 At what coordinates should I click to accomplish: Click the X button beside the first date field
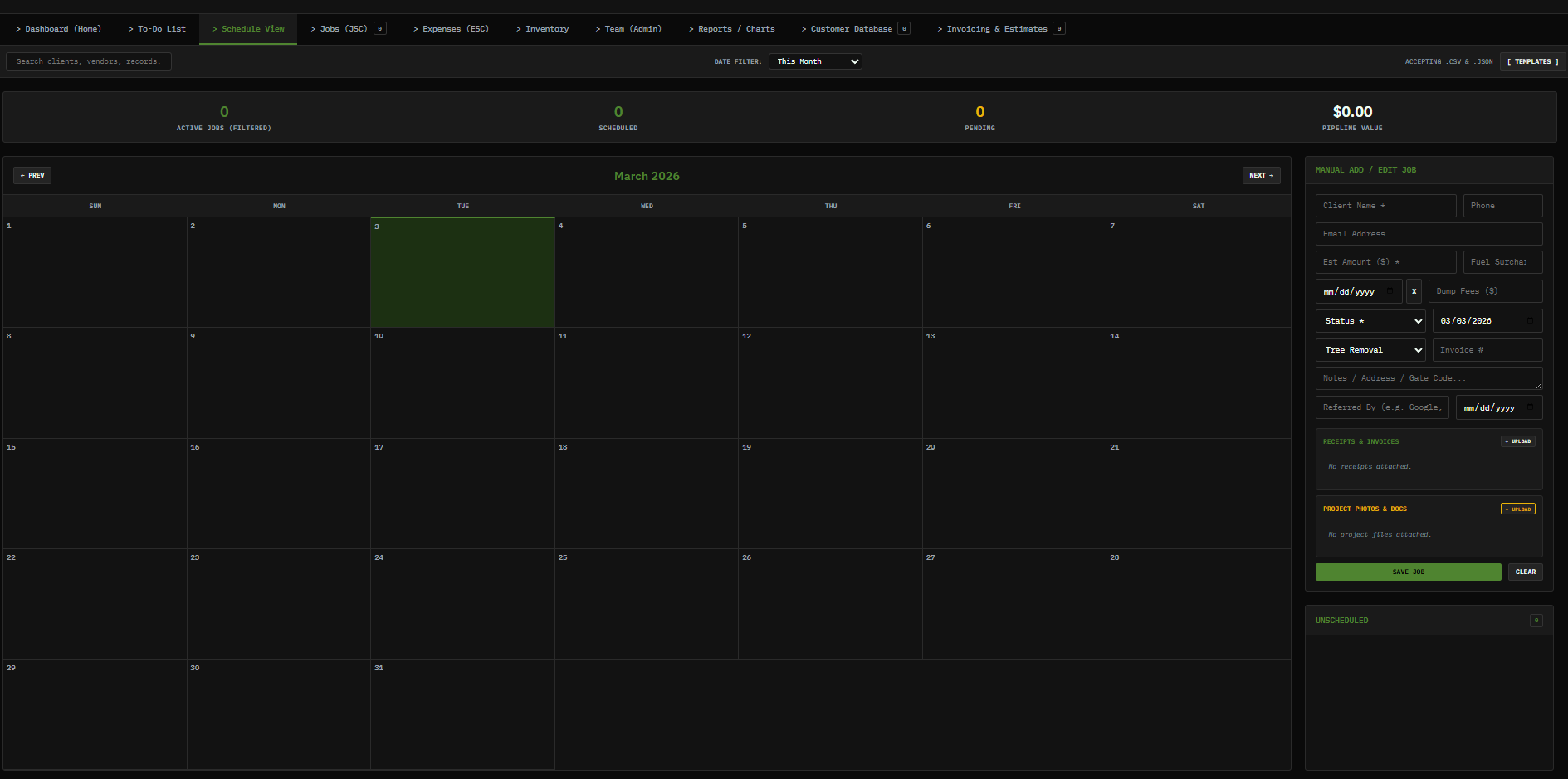click(1414, 291)
